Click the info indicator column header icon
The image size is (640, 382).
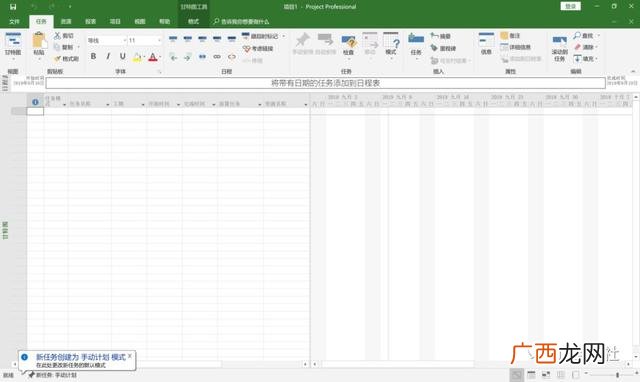[x=36, y=102]
